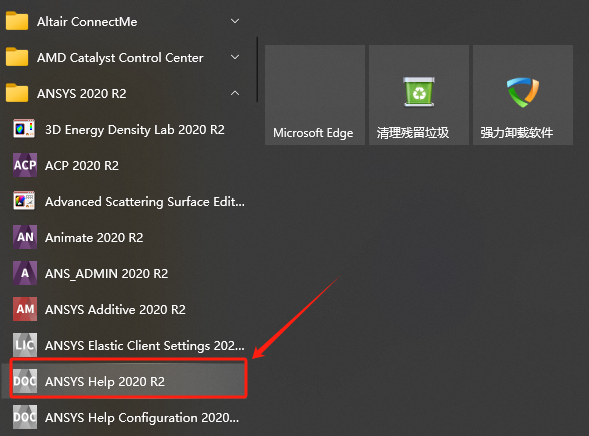Click the ANS_ADMIN purple A icon
The image size is (589, 436).
tap(25, 273)
